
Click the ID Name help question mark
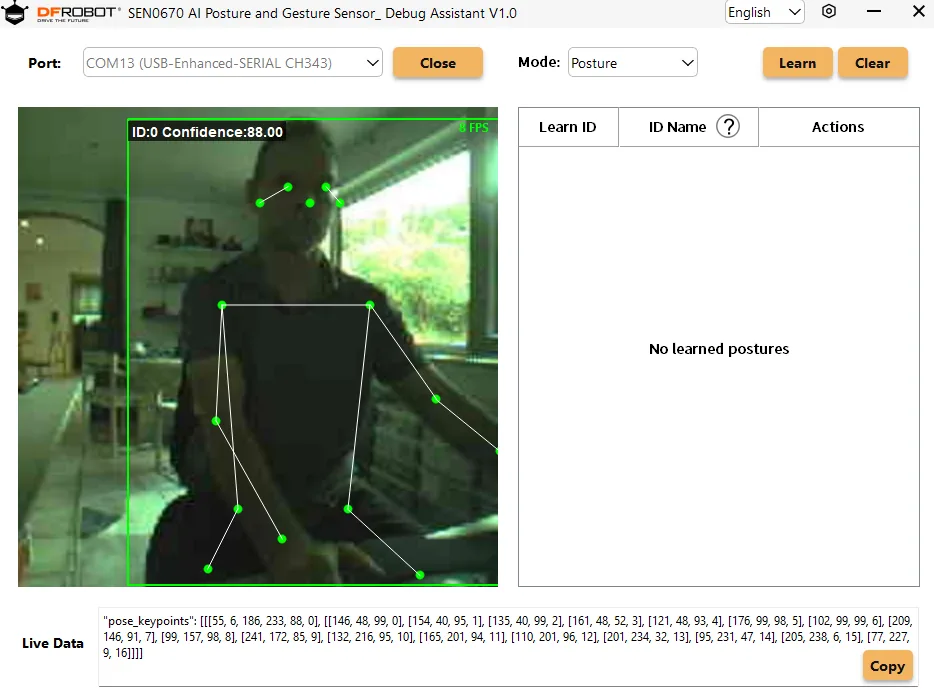(x=728, y=126)
